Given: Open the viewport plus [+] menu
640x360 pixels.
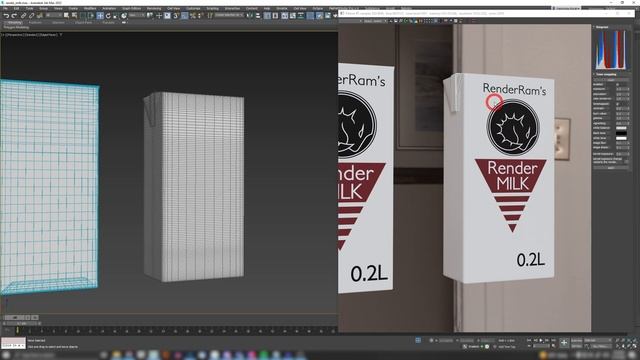Looking at the screenshot, I should (3, 35).
